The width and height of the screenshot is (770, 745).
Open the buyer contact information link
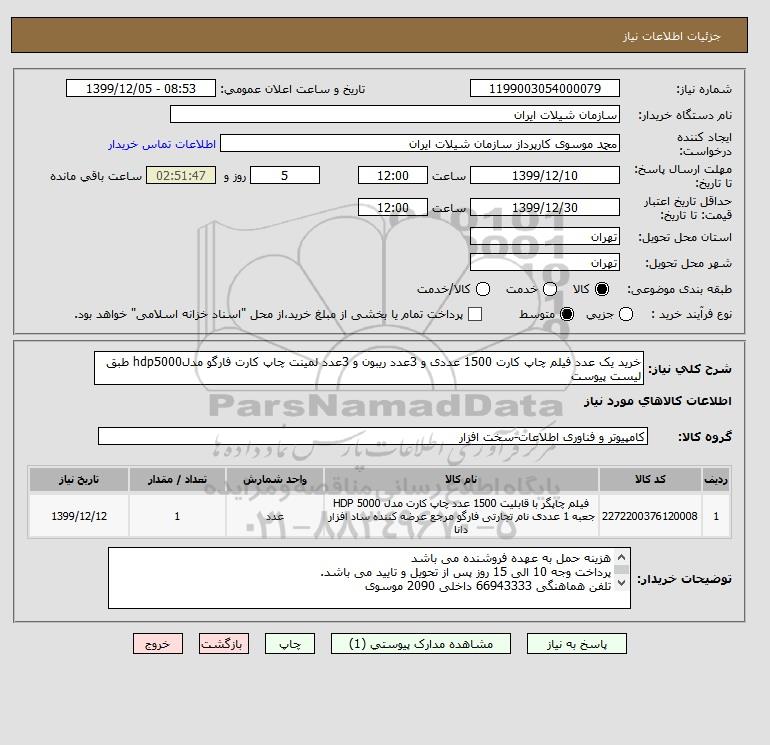162,144
